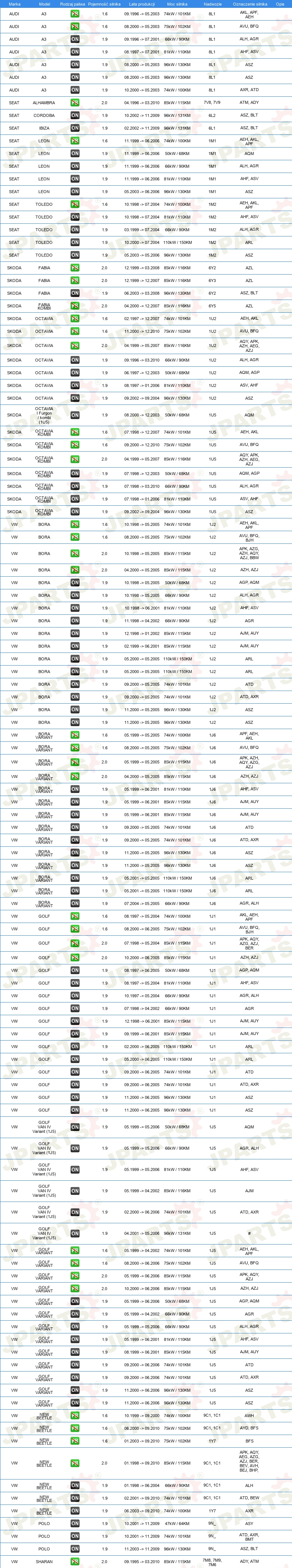Viewport: 292px width, 1568px height.
Task: Click diesel ON icon in Seat Leon AQM row
Action: point(75,154)
